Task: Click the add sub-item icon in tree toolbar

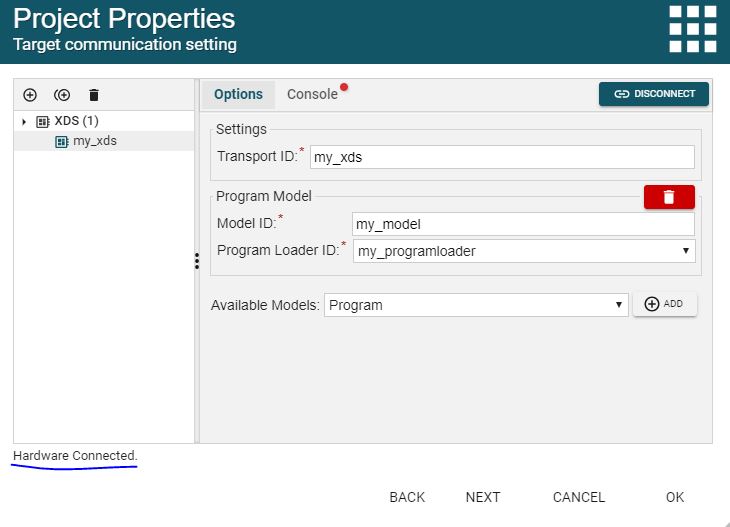Action: point(62,95)
